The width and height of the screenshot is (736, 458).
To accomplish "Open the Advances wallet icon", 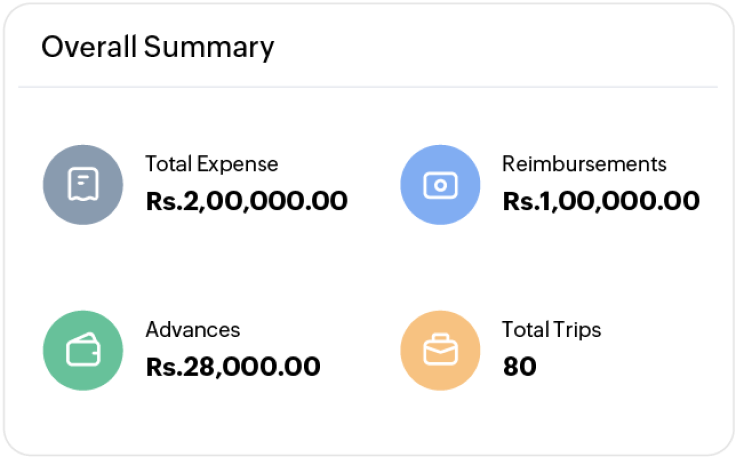I will (83, 350).
